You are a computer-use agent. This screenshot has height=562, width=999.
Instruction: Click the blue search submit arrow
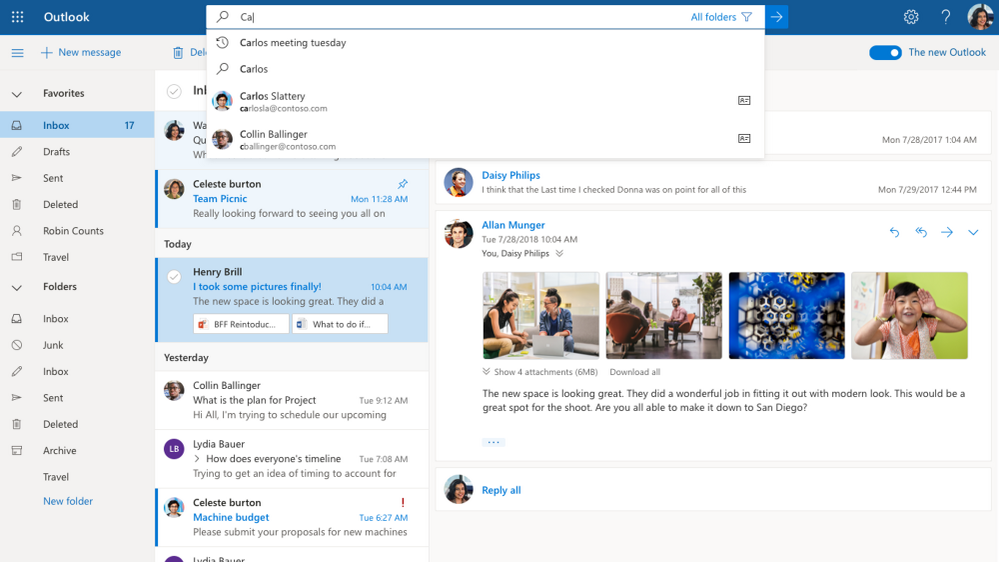point(776,17)
